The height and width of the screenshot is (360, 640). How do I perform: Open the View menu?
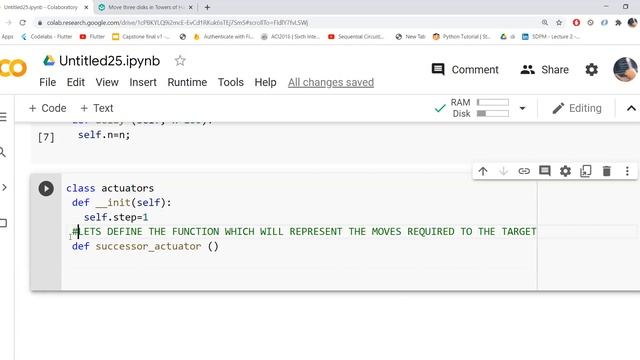107,82
